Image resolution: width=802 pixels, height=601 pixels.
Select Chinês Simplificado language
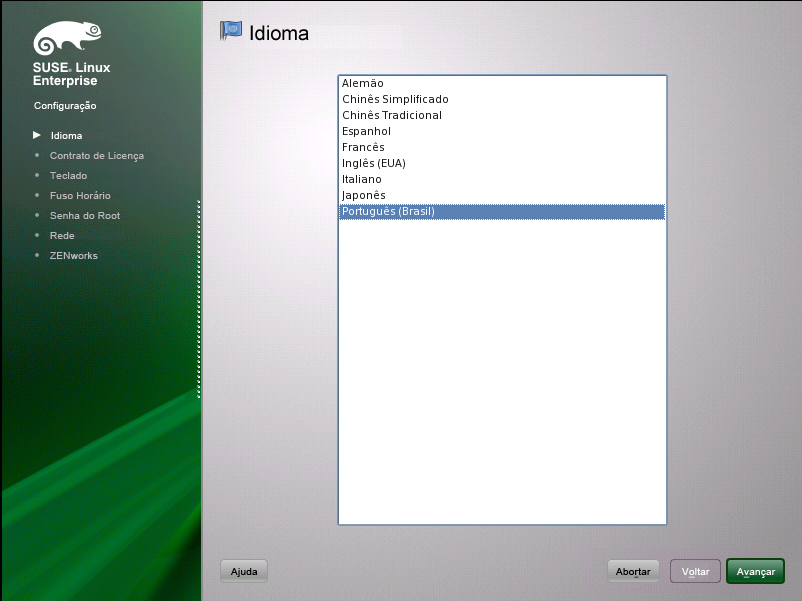click(x=502, y=99)
